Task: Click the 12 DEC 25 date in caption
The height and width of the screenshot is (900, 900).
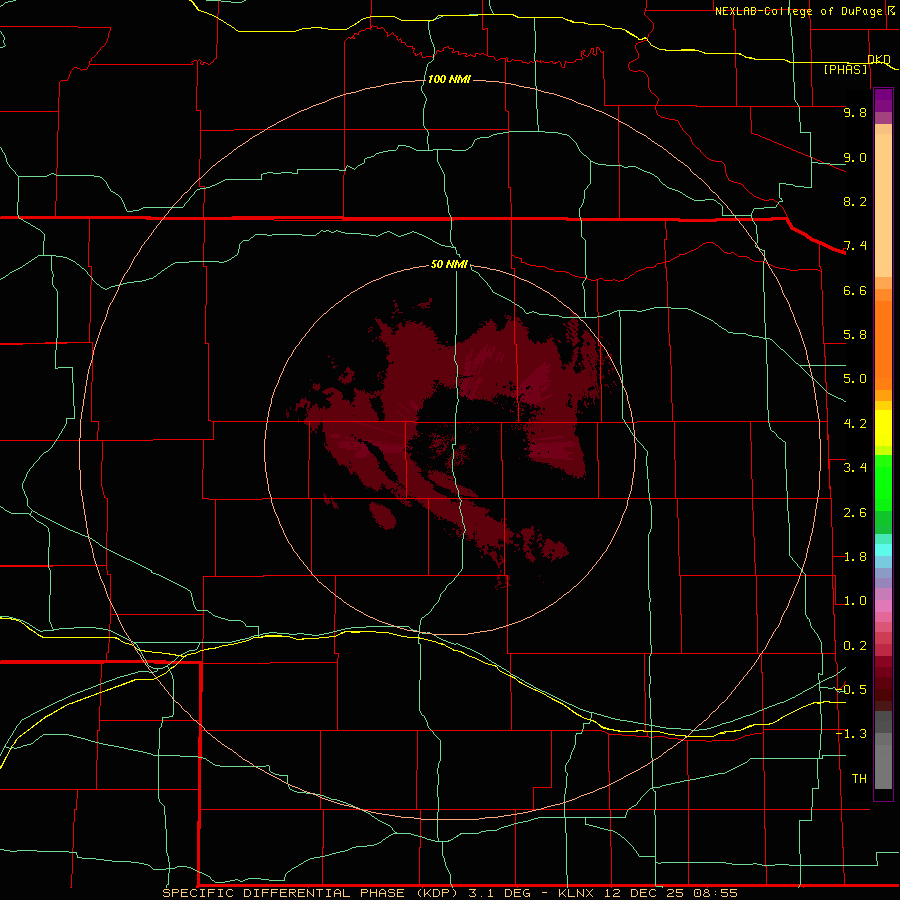Action: 643,893
